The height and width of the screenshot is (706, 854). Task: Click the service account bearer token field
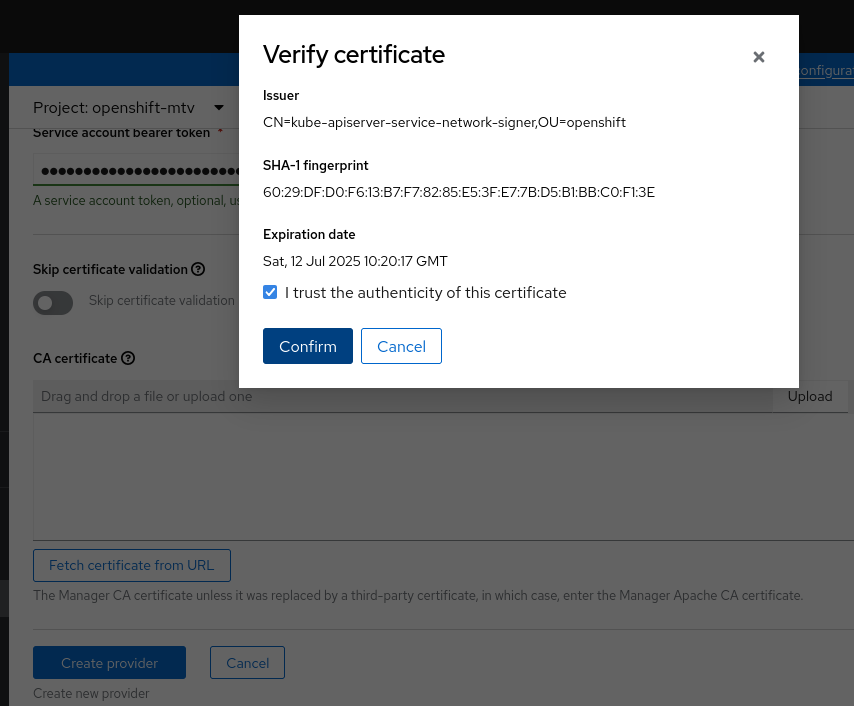point(136,171)
